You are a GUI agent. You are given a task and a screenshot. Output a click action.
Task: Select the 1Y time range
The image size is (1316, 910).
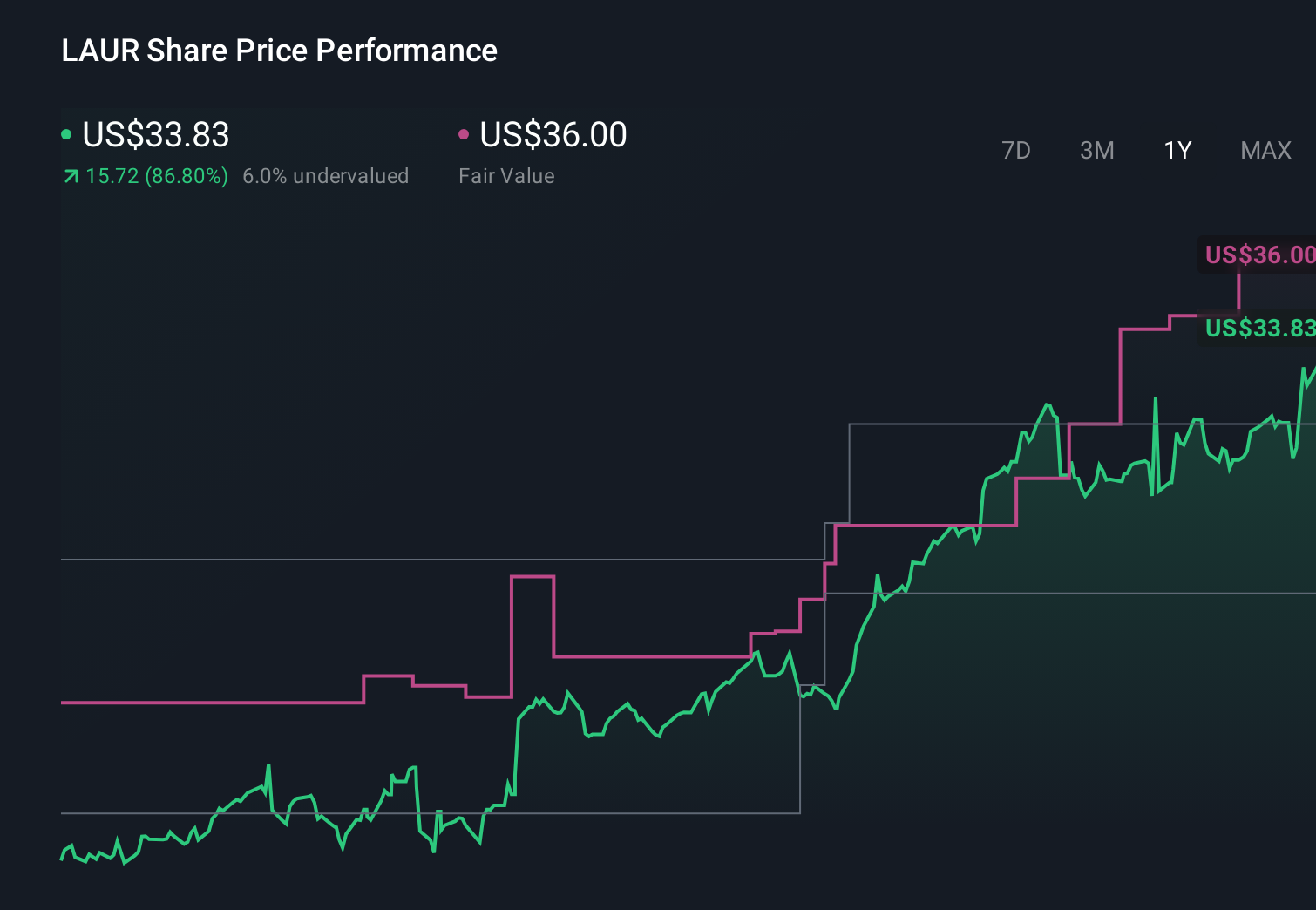1177,150
